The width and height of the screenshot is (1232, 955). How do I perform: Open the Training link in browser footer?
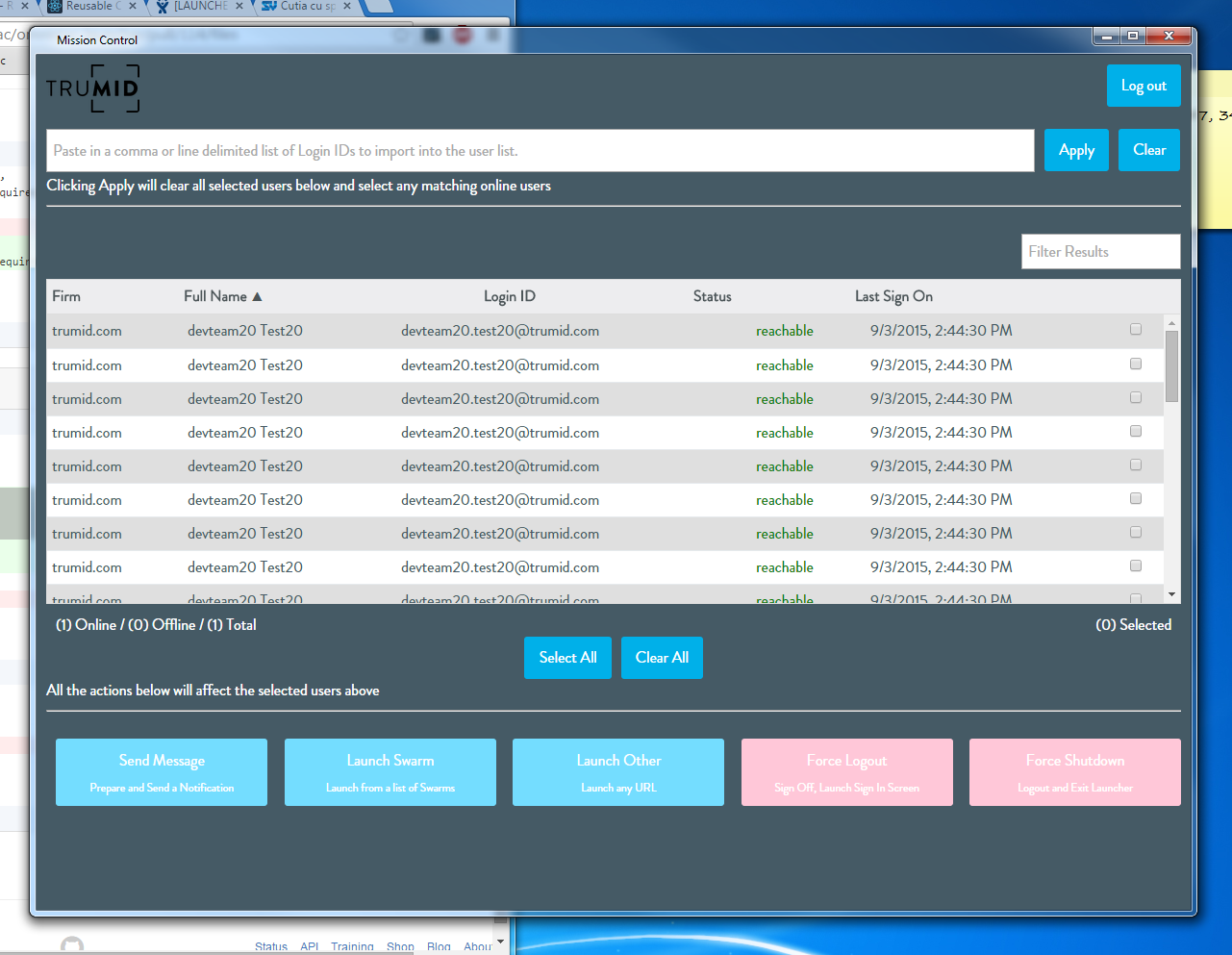[x=352, y=947]
